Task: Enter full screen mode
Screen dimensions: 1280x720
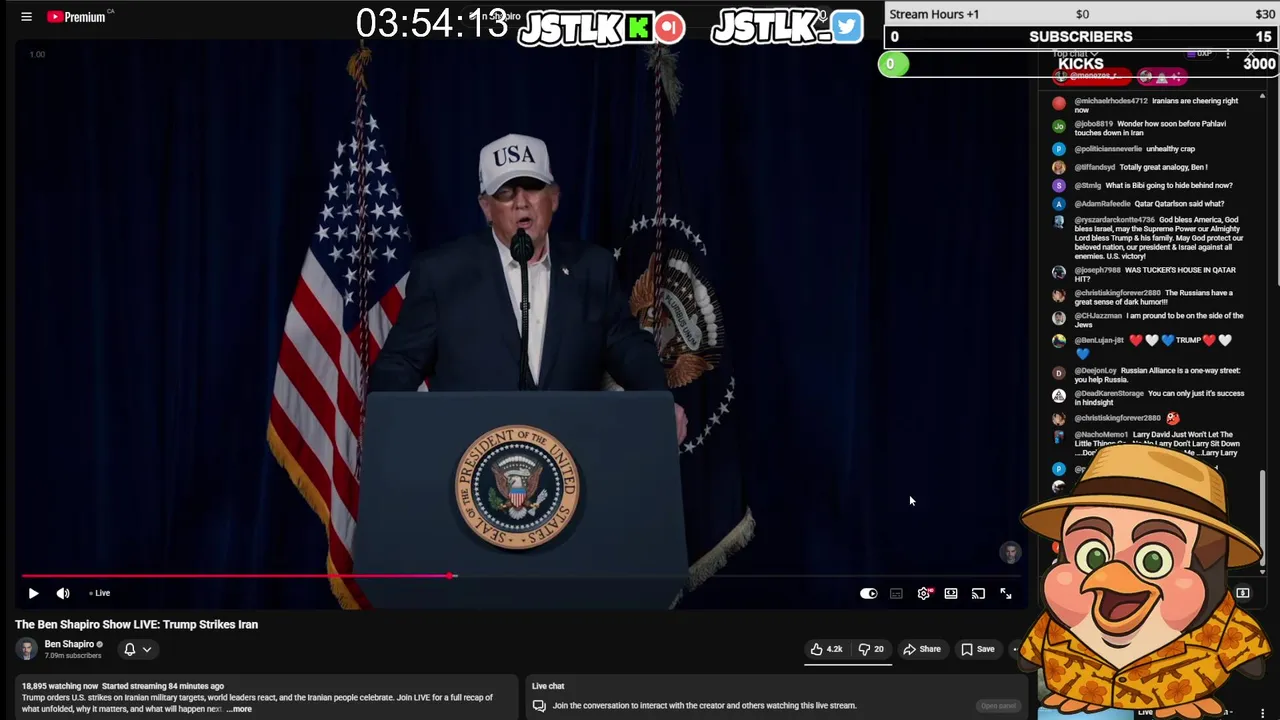Action: 1006,593
